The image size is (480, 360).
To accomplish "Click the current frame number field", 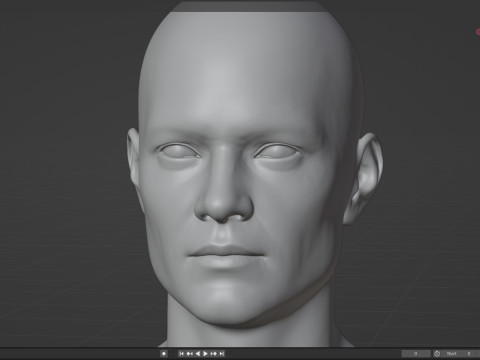I will 416,354.
